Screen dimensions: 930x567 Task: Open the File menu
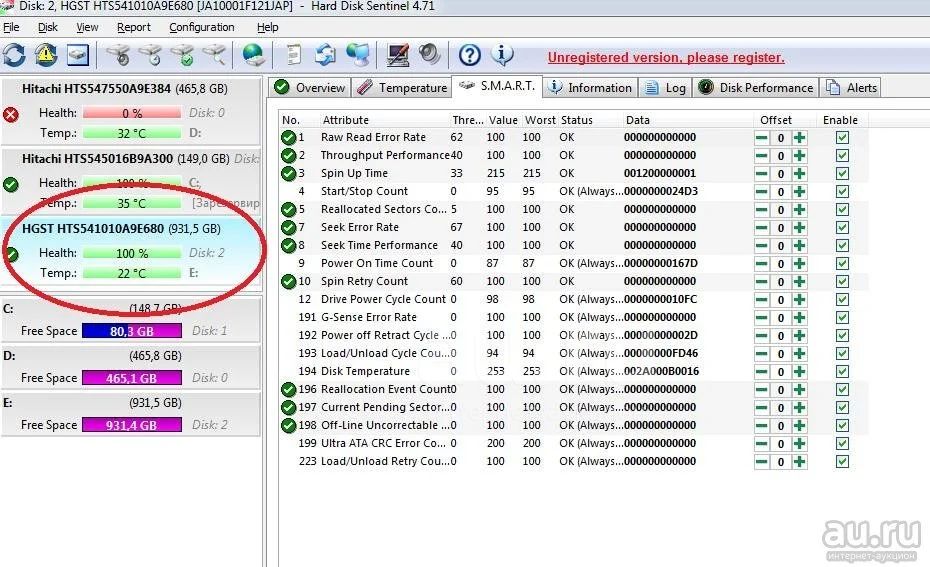tap(11, 27)
